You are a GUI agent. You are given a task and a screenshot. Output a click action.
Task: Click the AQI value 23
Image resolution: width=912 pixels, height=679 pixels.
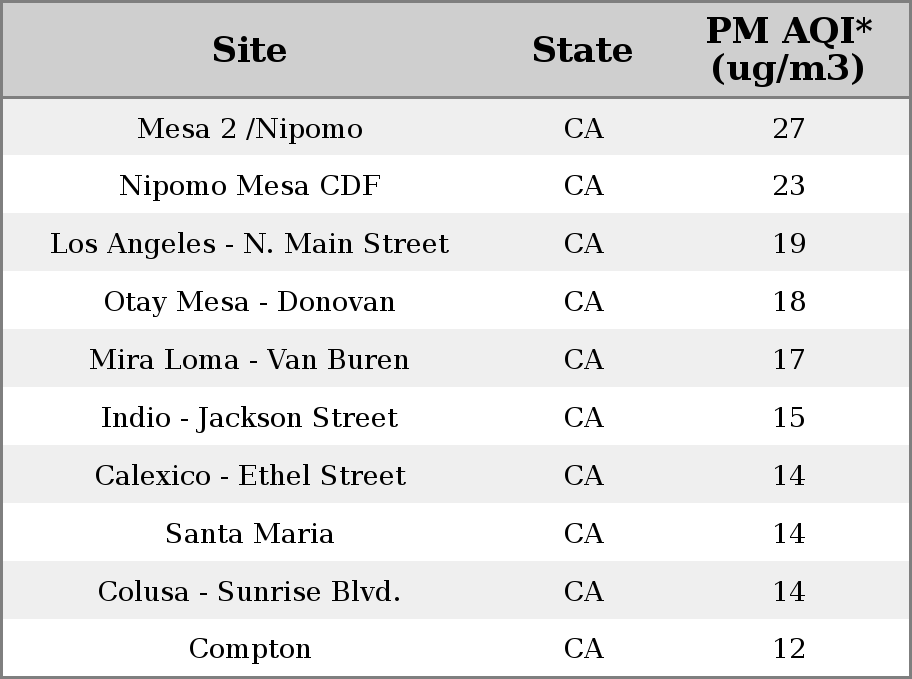tap(789, 186)
